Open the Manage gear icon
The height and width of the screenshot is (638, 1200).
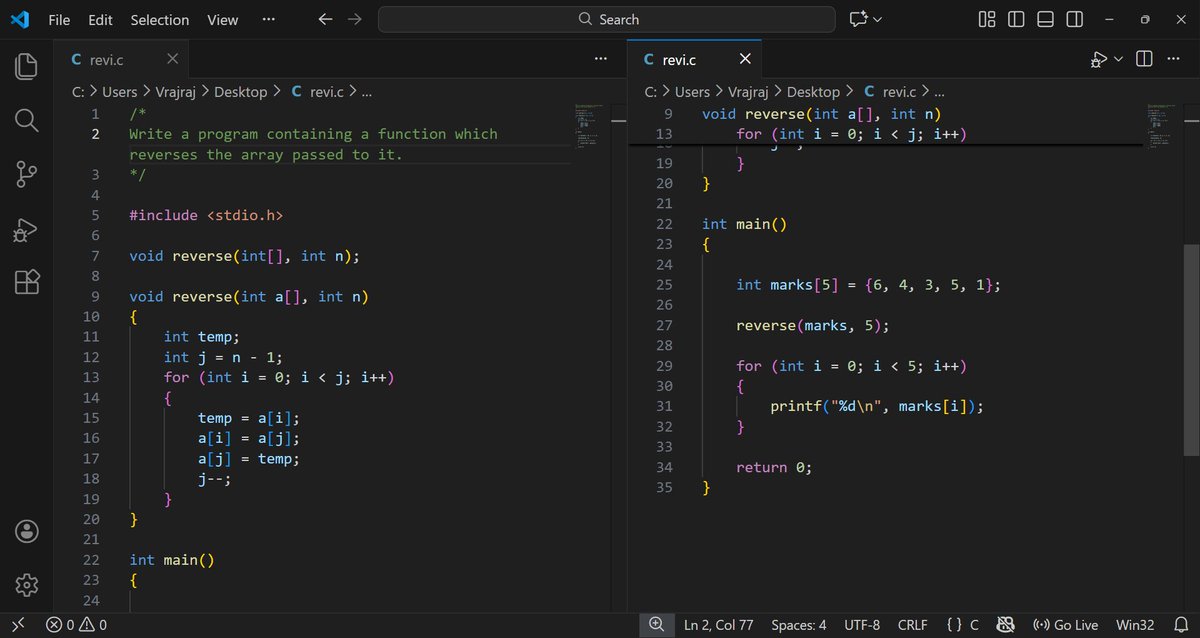point(27,584)
